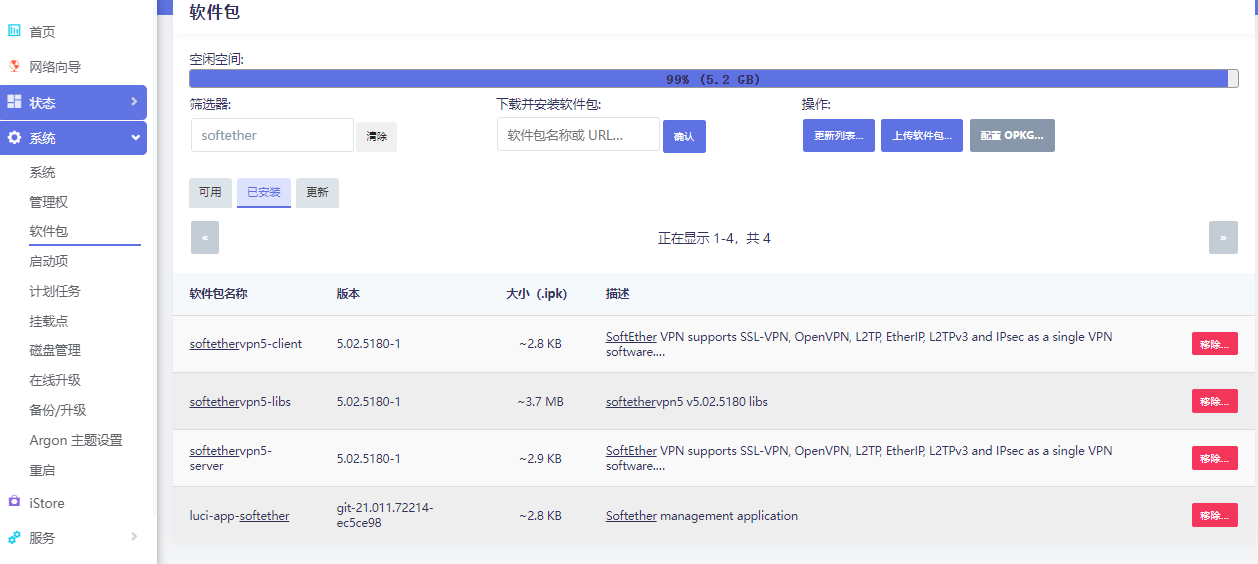Click the 网络向导 network wizard icon
This screenshot has height=564, width=1258.
click(14, 67)
